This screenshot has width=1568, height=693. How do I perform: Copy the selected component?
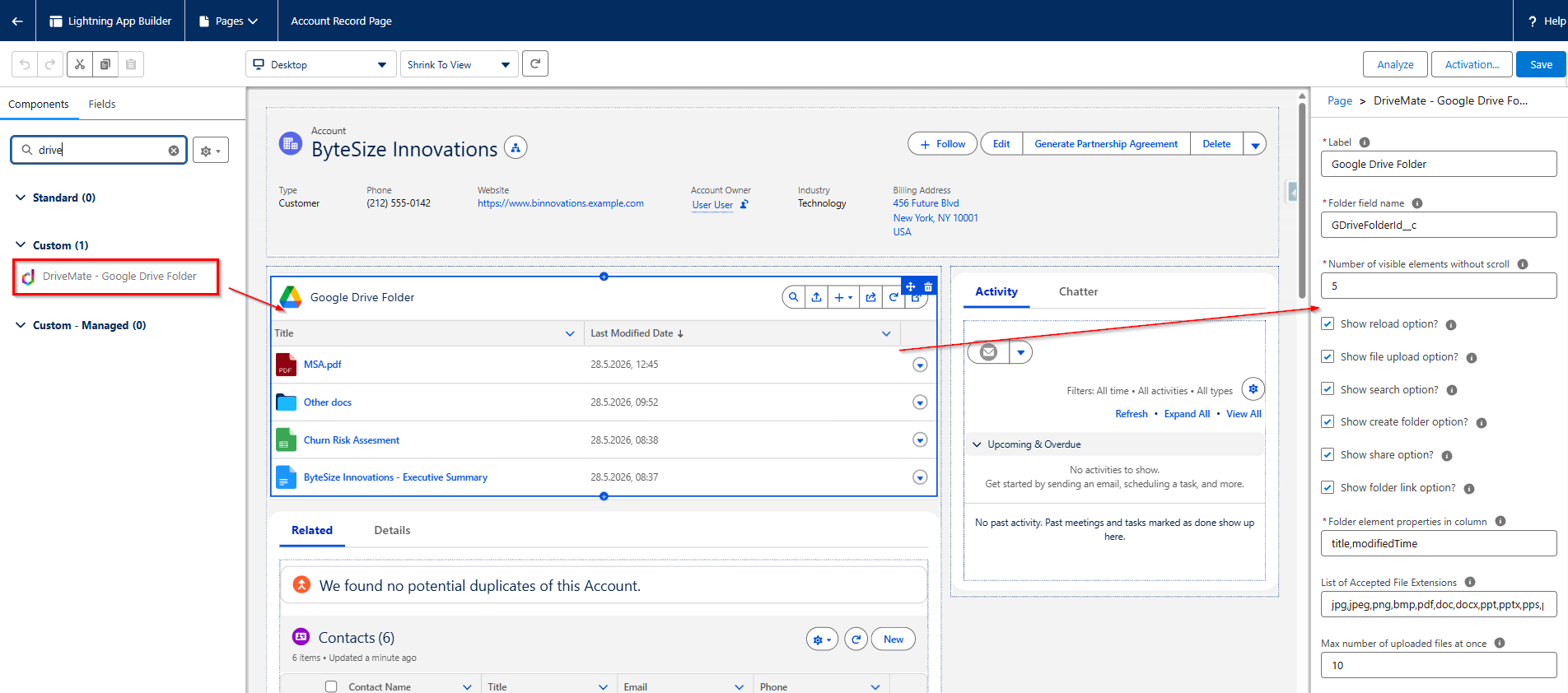105,64
